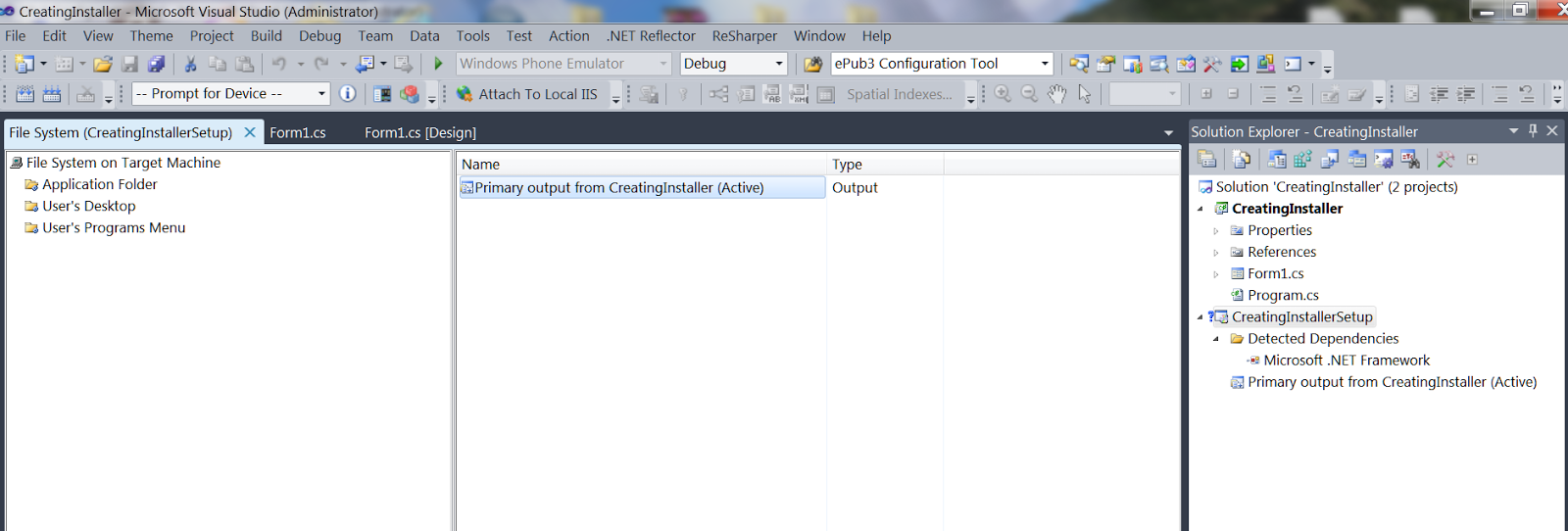Click the Cut scissors icon in toolbar
This screenshot has width=1568, height=531.
(190, 64)
